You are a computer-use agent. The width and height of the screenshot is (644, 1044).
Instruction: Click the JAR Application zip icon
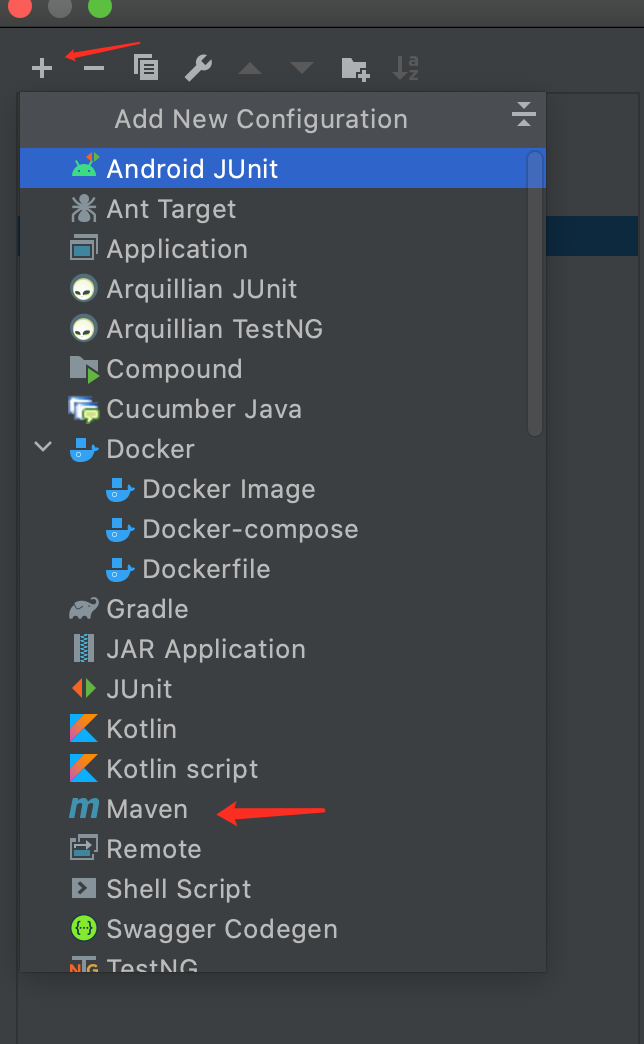(x=84, y=649)
